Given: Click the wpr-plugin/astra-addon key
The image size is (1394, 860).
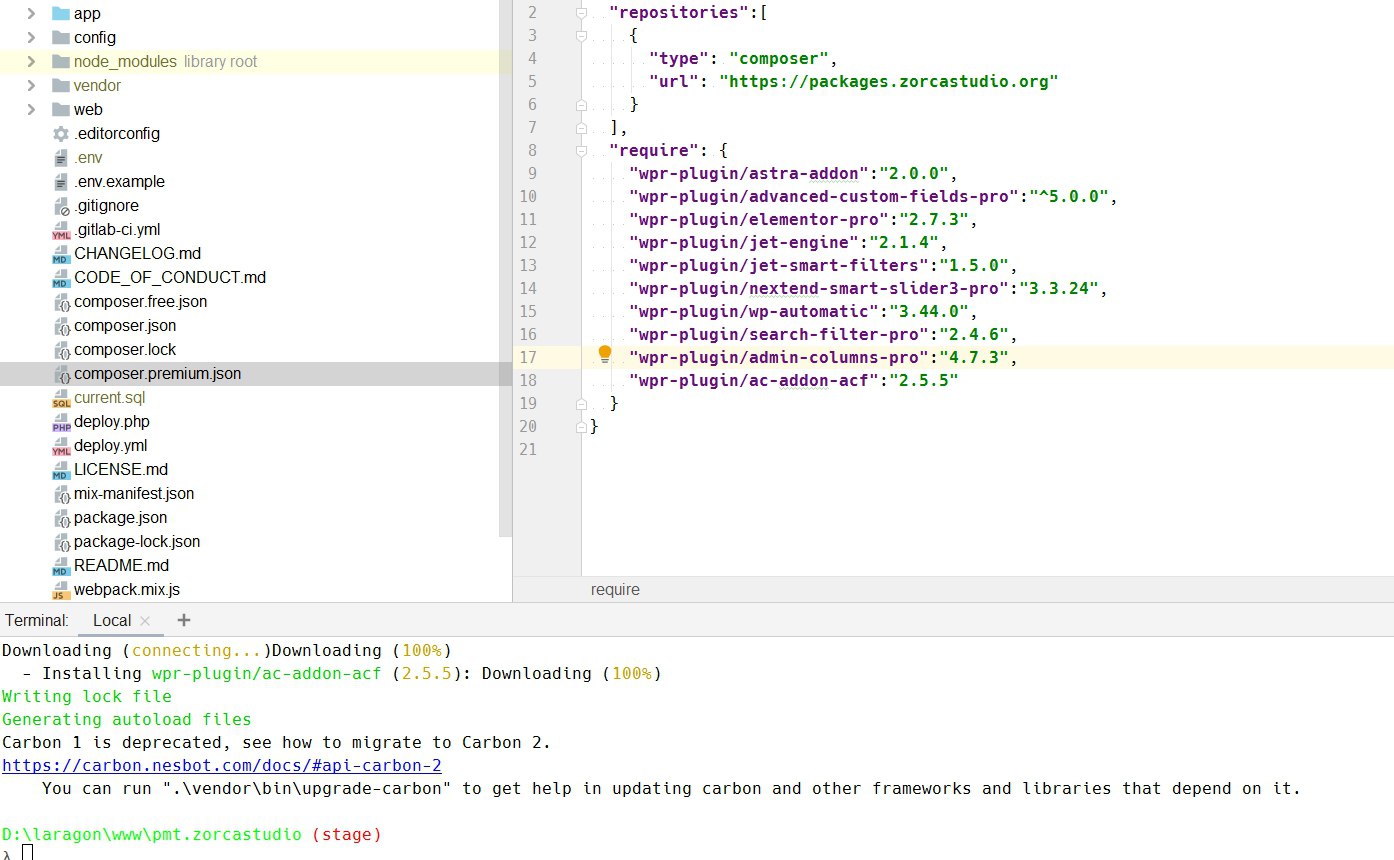Looking at the screenshot, I should (749, 174).
